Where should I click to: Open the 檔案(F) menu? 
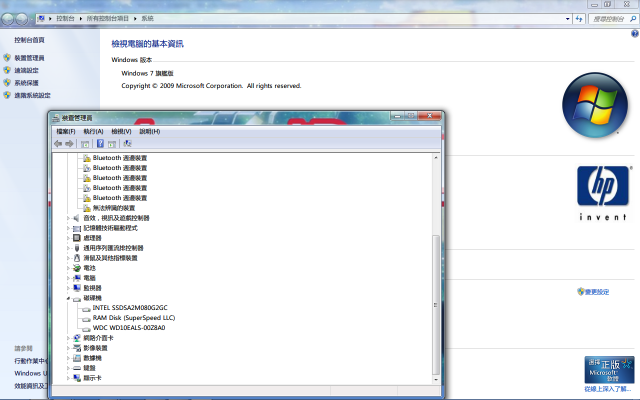click(x=66, y=131)
